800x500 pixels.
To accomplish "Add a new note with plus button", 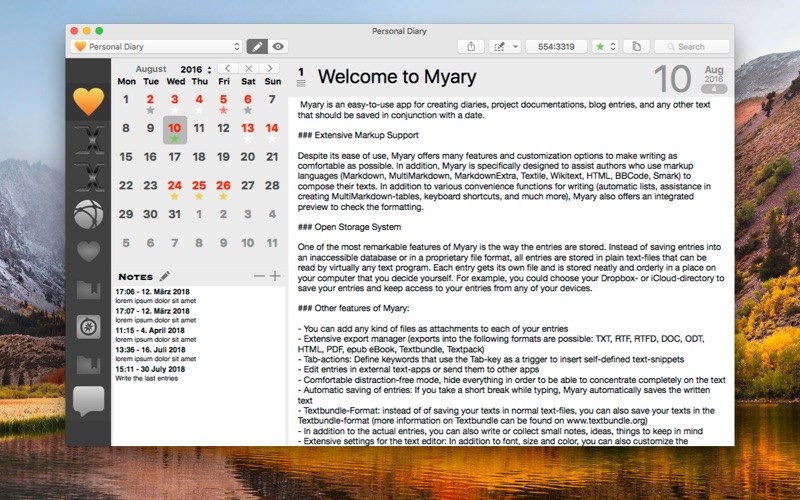I will point(275,276).
